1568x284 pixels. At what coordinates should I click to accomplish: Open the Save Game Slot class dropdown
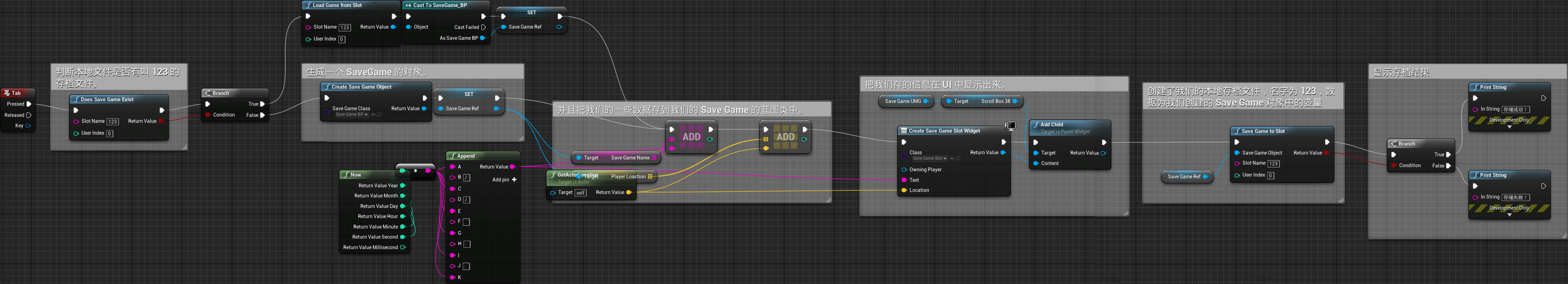(x=930, y=158)
